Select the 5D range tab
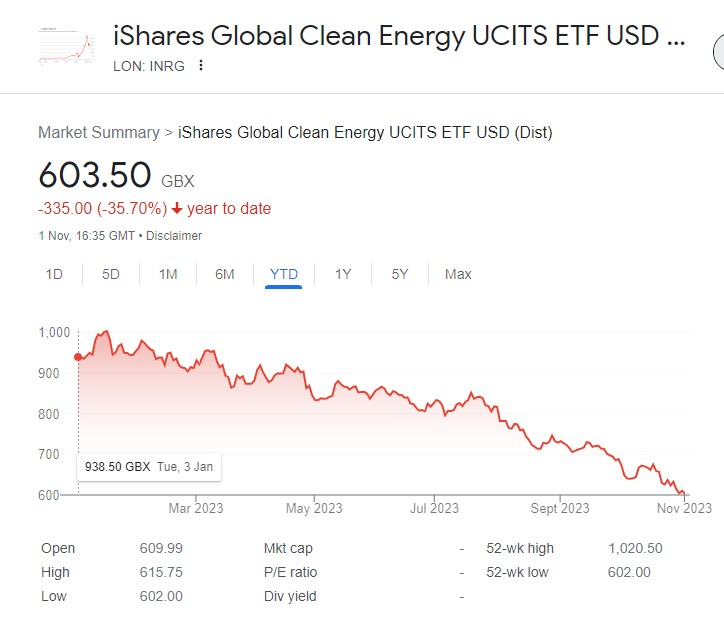The height and width of the screenshot is (623, 724). (111, 274)
